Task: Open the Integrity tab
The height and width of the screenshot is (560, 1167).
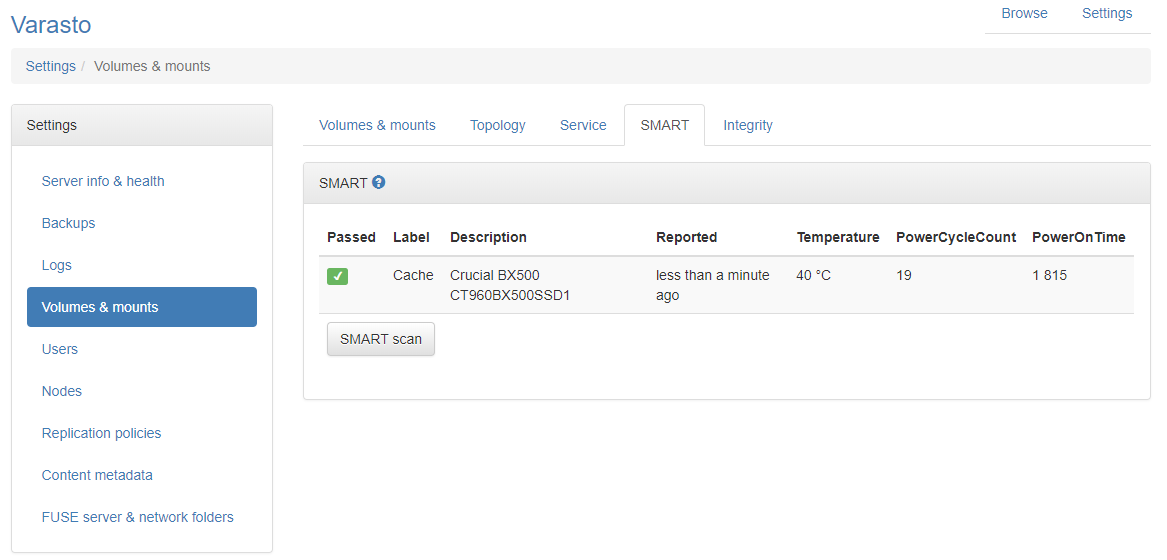Action: [x=748, y=125]
